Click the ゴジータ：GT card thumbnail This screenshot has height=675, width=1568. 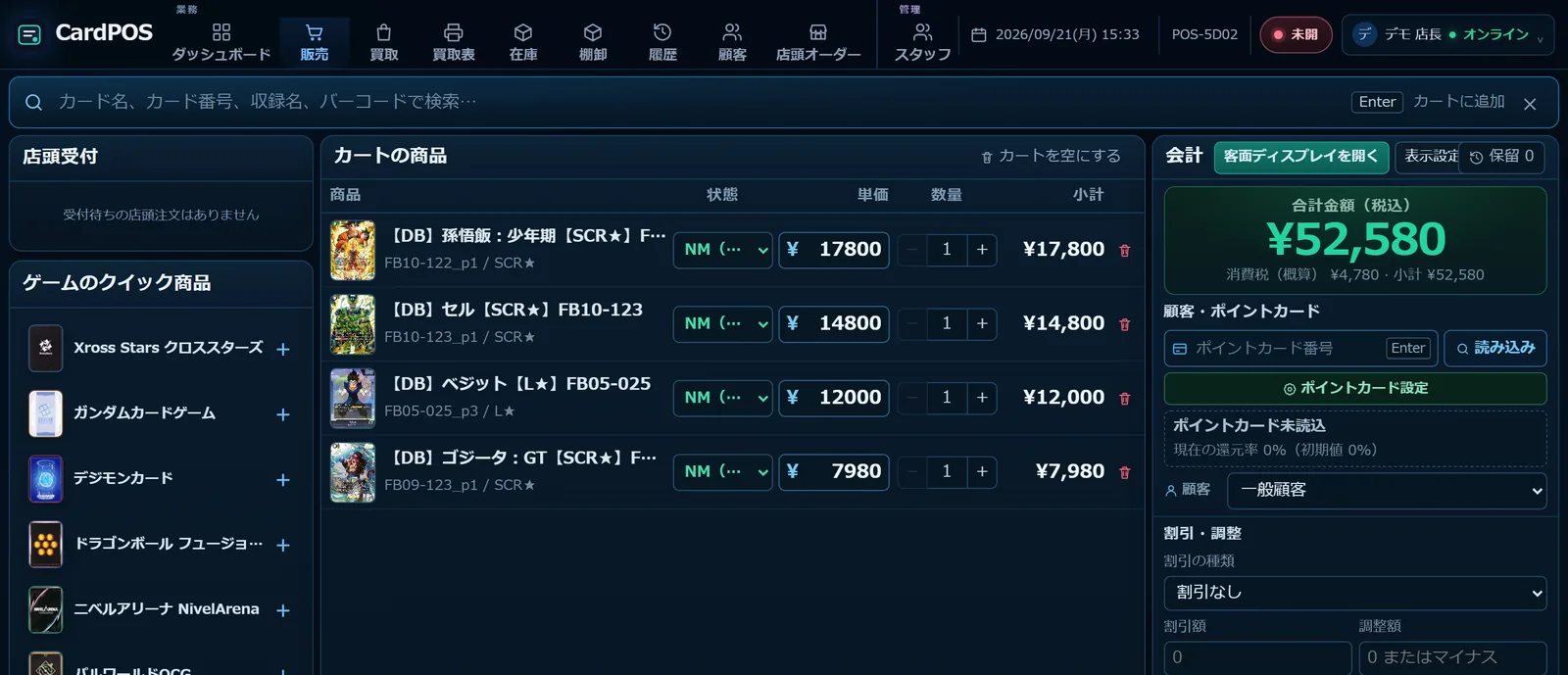click(x=353, y=472)
